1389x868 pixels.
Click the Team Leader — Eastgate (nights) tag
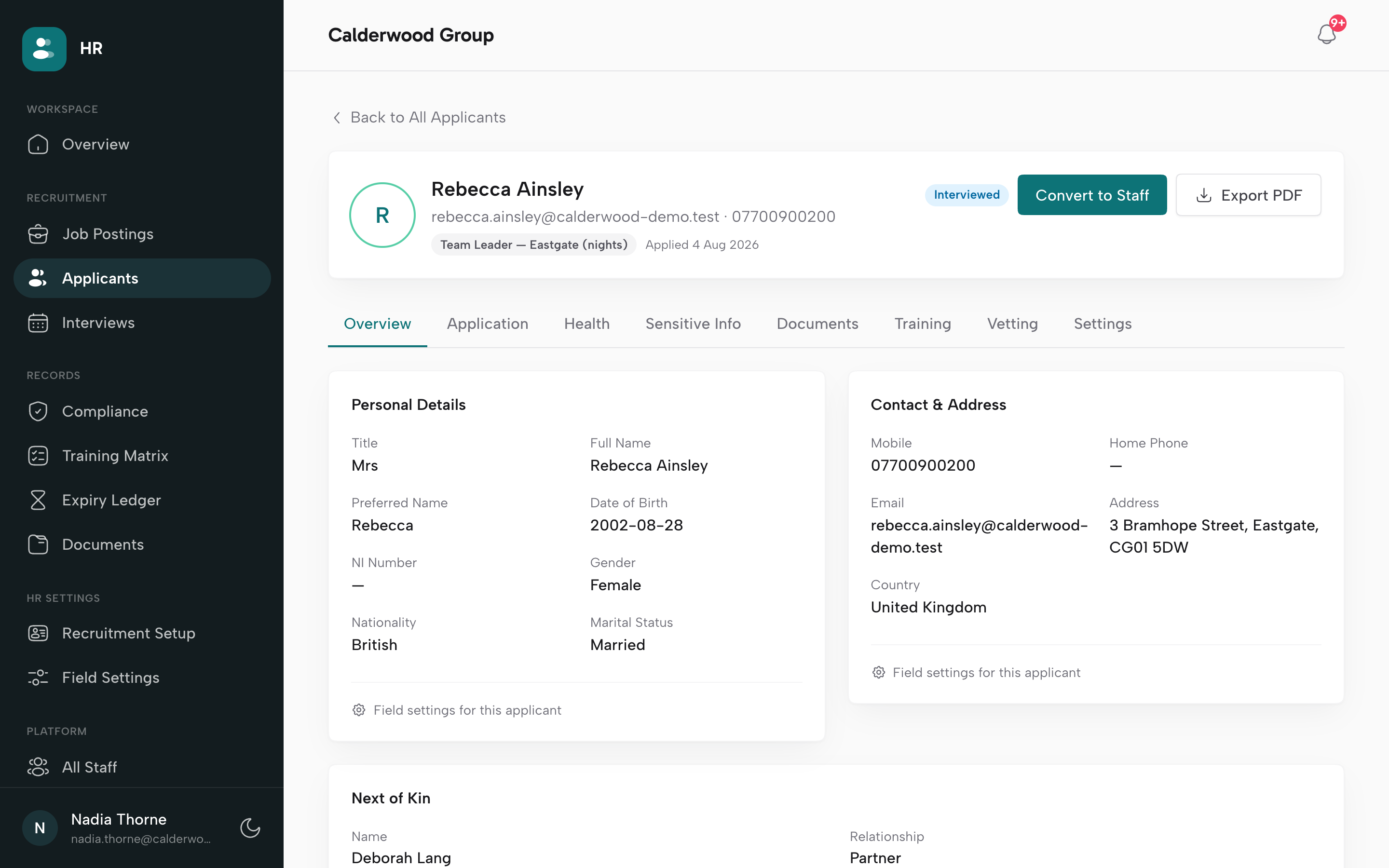[x=534, y=244]
